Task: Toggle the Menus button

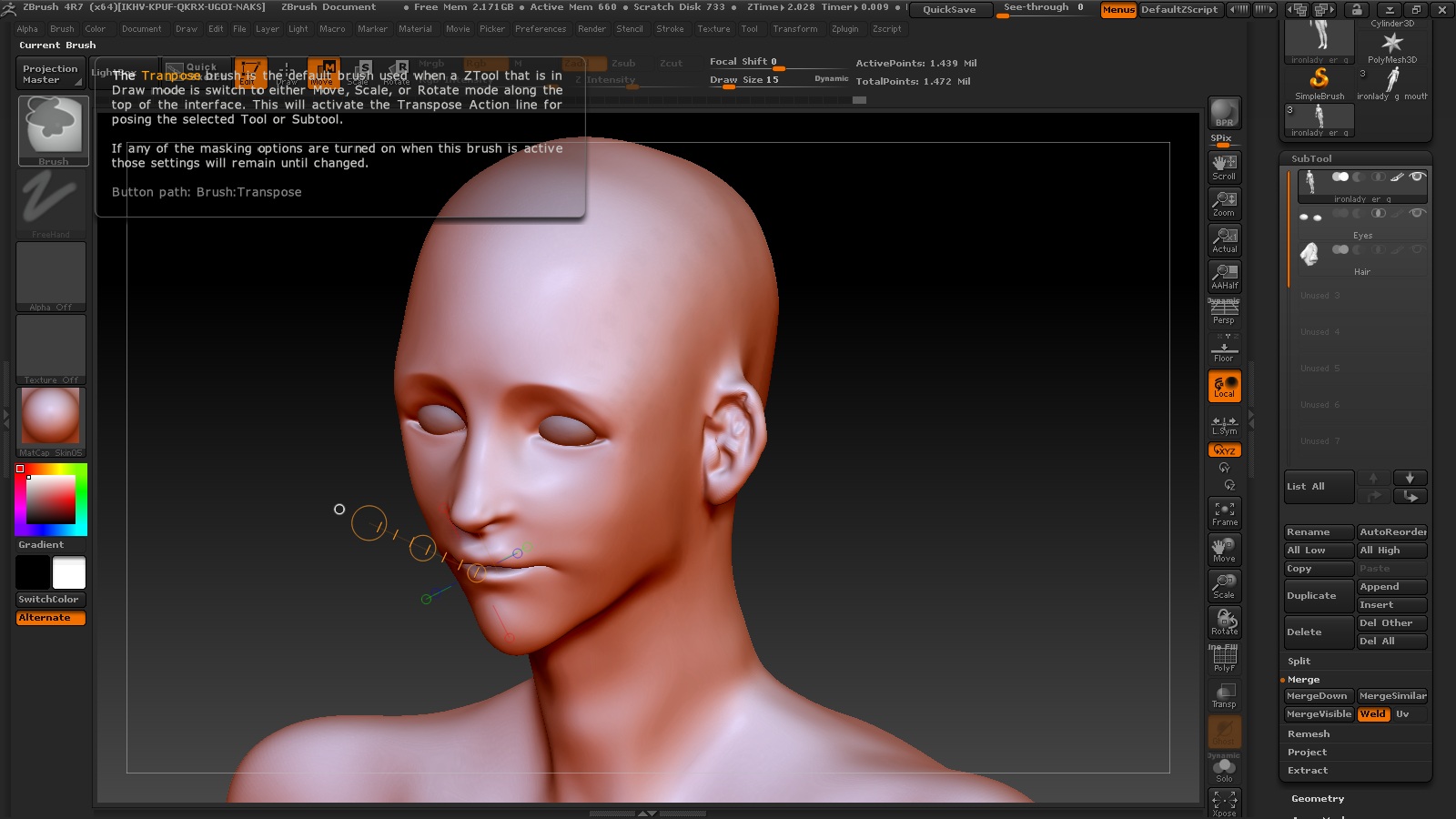Action: click(x=1118, y=10)
